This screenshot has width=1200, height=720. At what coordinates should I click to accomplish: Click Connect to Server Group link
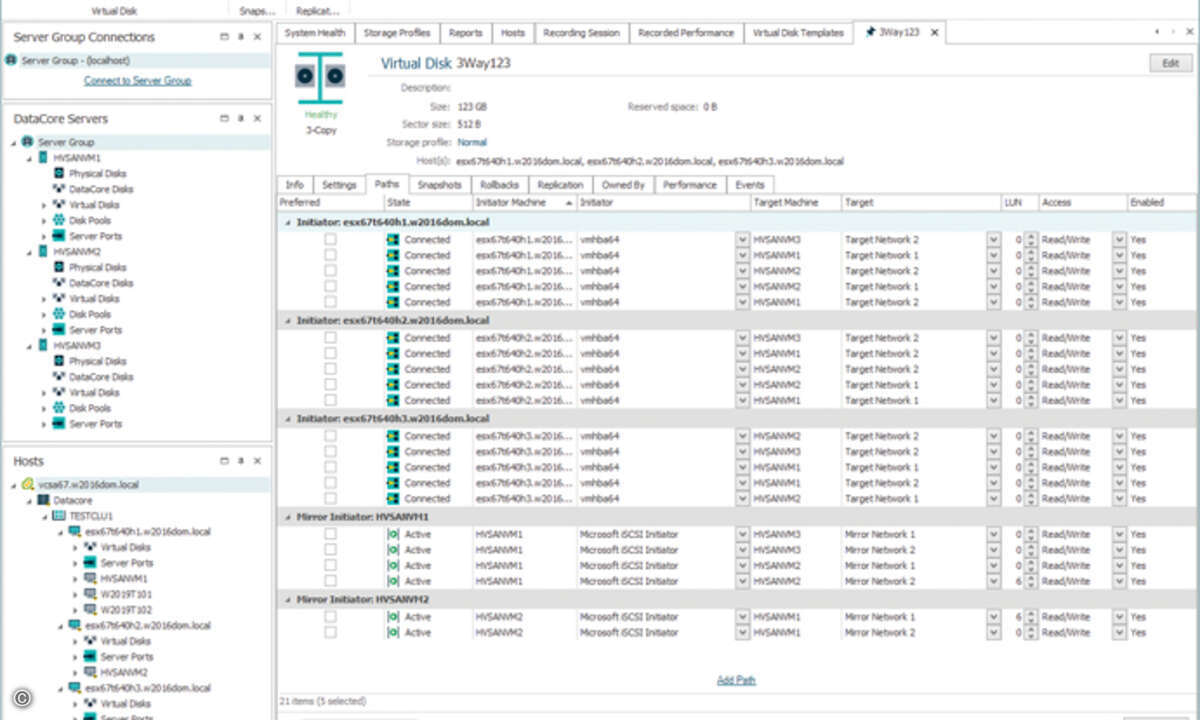click(137, 81)
